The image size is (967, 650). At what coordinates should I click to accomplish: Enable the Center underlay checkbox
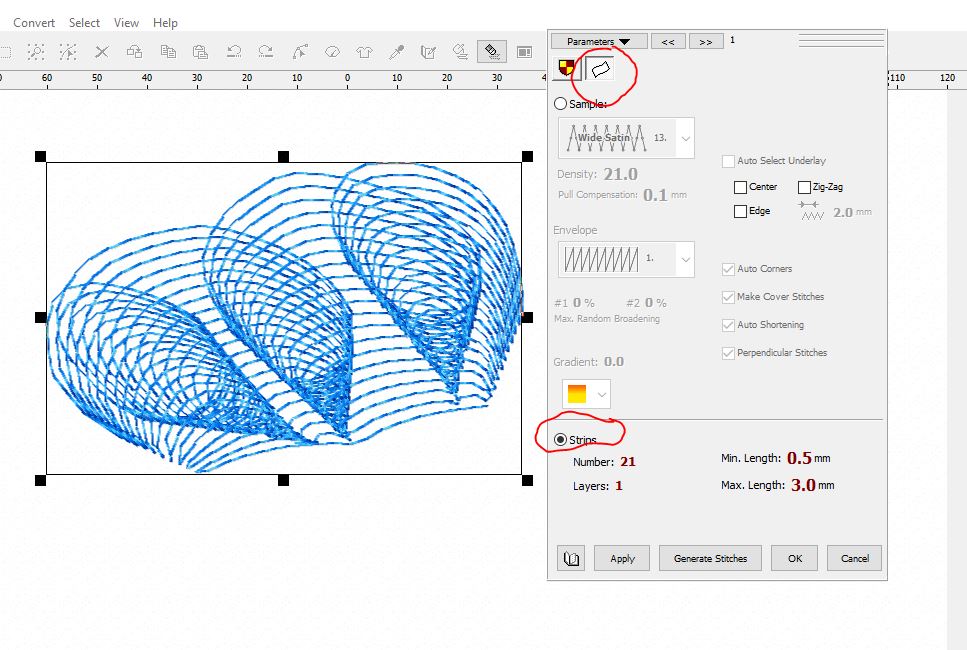741,187
